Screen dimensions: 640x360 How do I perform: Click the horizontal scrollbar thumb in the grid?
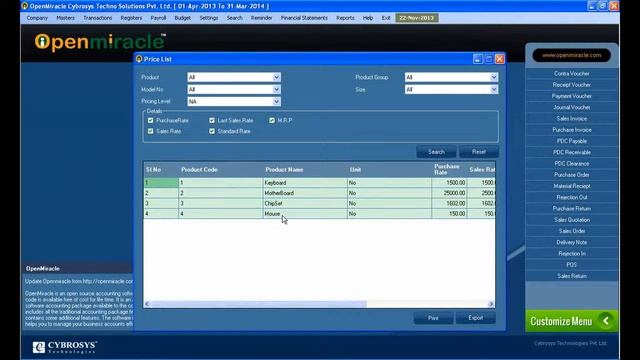pos(258,304)
